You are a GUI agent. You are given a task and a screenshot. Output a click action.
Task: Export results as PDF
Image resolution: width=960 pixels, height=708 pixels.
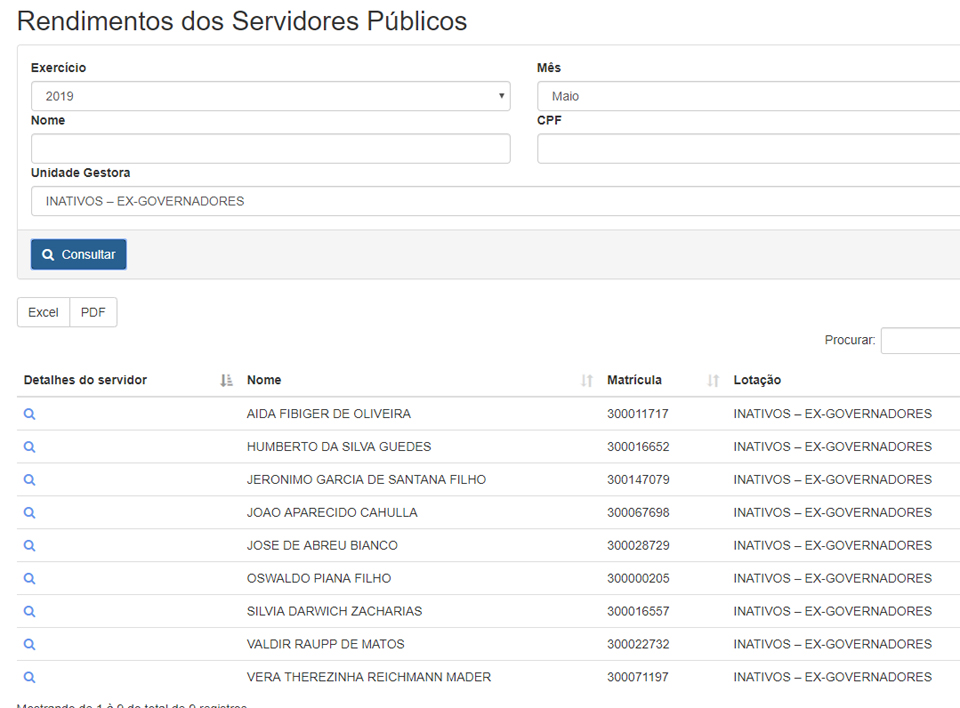point(93,312)
